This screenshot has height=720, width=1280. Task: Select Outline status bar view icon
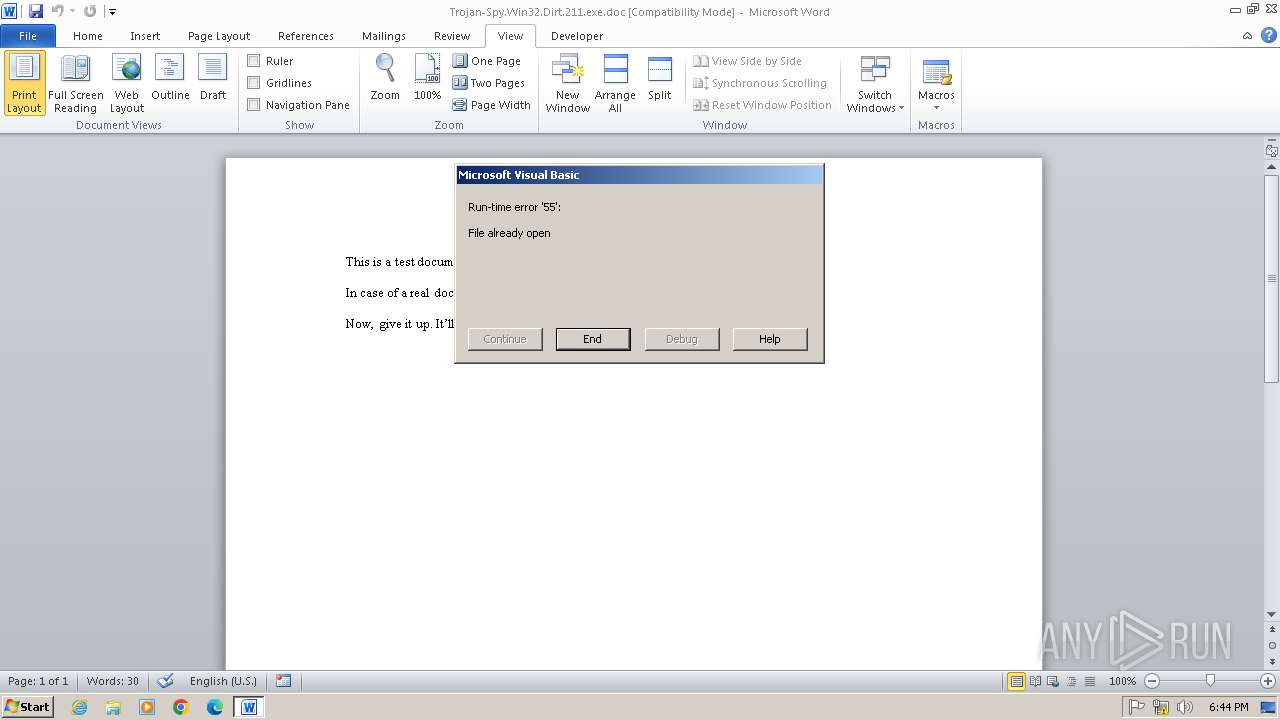pyautogui.click(x=1070, y=681)
